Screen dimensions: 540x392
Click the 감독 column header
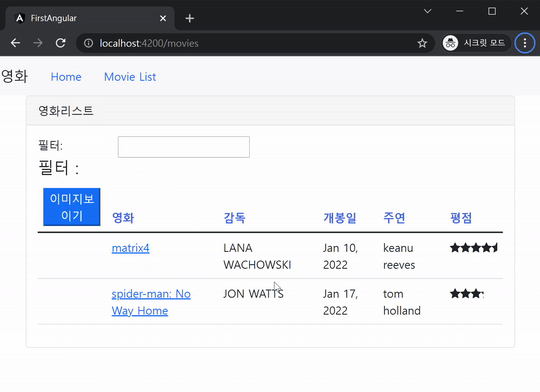tap(235, 218)
